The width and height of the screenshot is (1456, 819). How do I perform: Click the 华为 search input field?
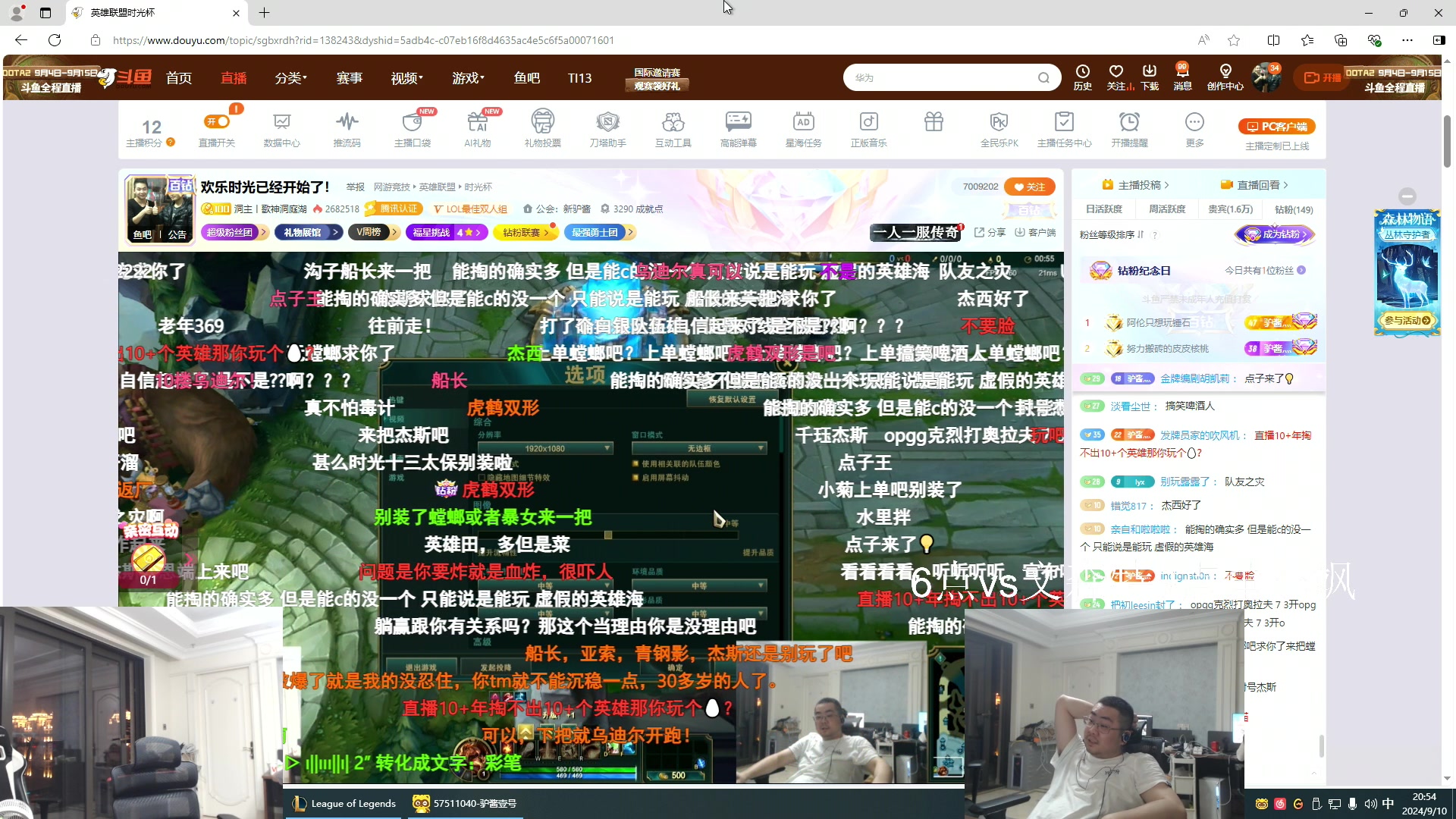940,77
